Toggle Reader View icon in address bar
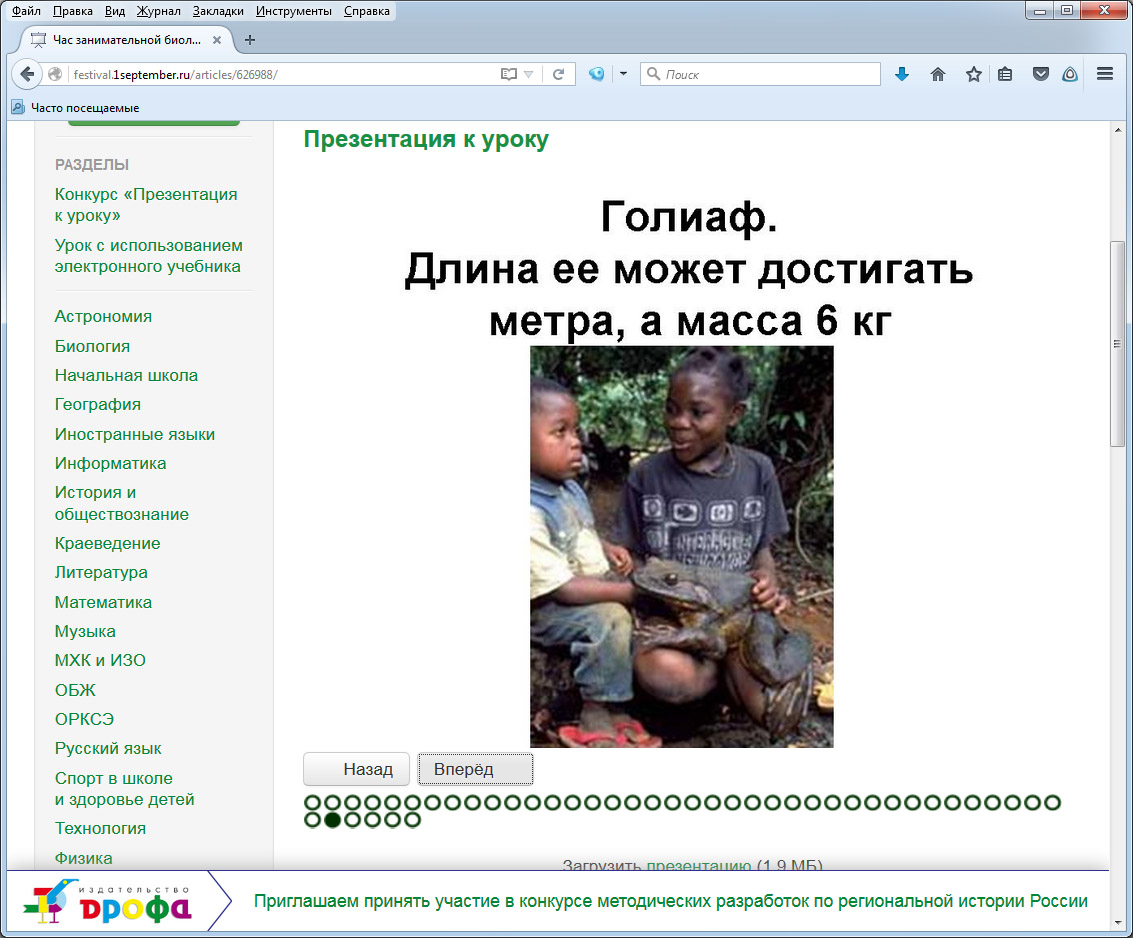Viewport: 1133px width, 938px height. coord(509,74)
